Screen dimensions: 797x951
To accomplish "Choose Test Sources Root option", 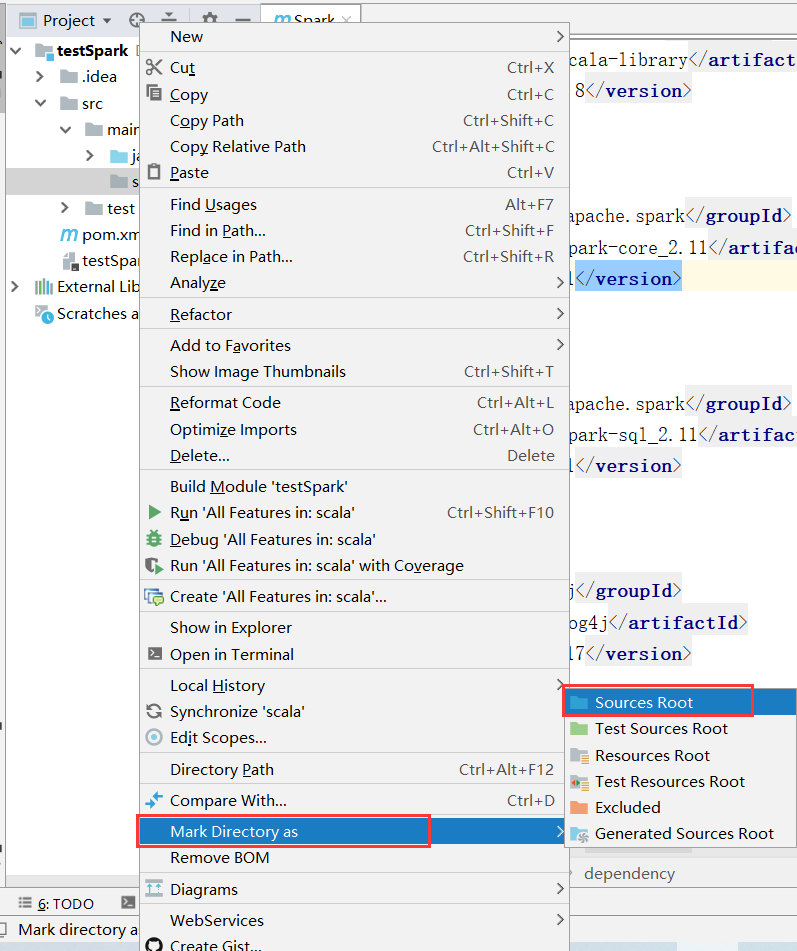I will coord(681,728).
